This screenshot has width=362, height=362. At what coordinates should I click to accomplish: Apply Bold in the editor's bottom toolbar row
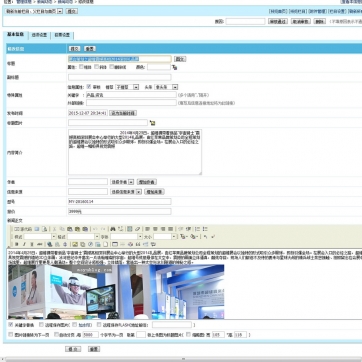(17, 244)
